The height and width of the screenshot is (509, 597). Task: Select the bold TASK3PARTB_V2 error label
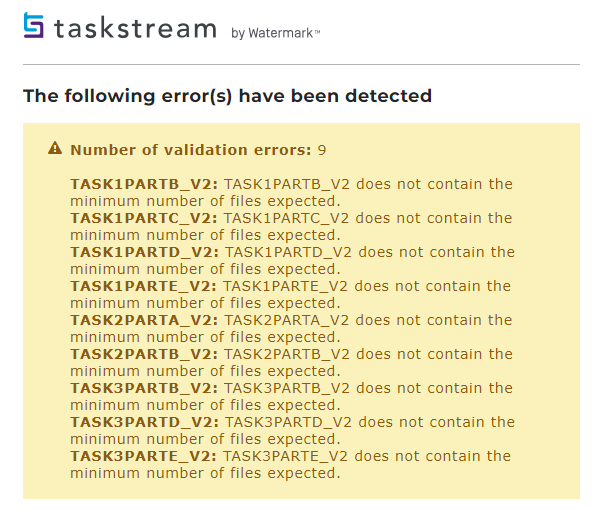(x=144, y=388)
